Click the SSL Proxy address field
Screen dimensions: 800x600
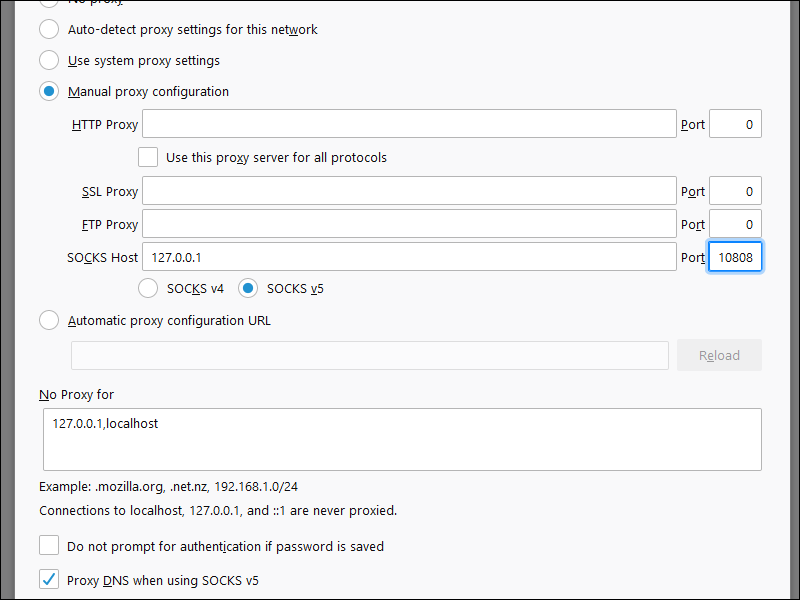(x=409, y=191)
